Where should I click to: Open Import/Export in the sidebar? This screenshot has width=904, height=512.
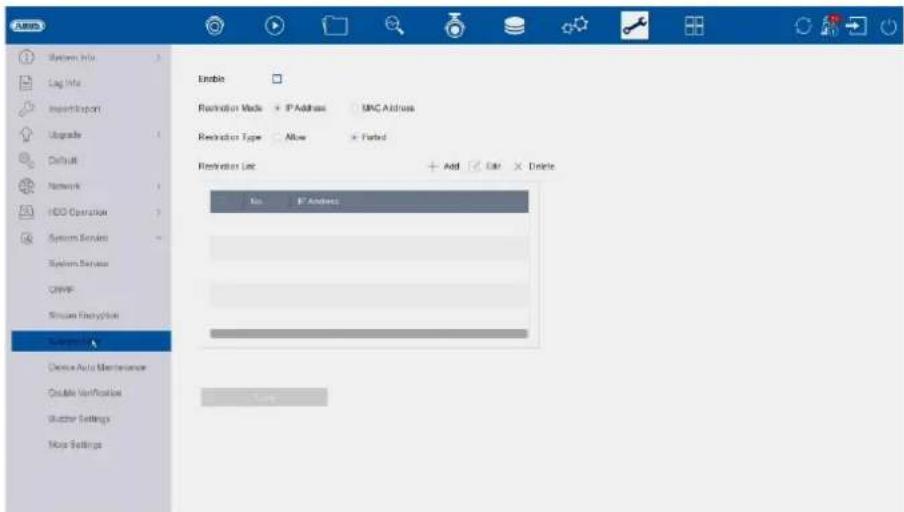[74, 109]
